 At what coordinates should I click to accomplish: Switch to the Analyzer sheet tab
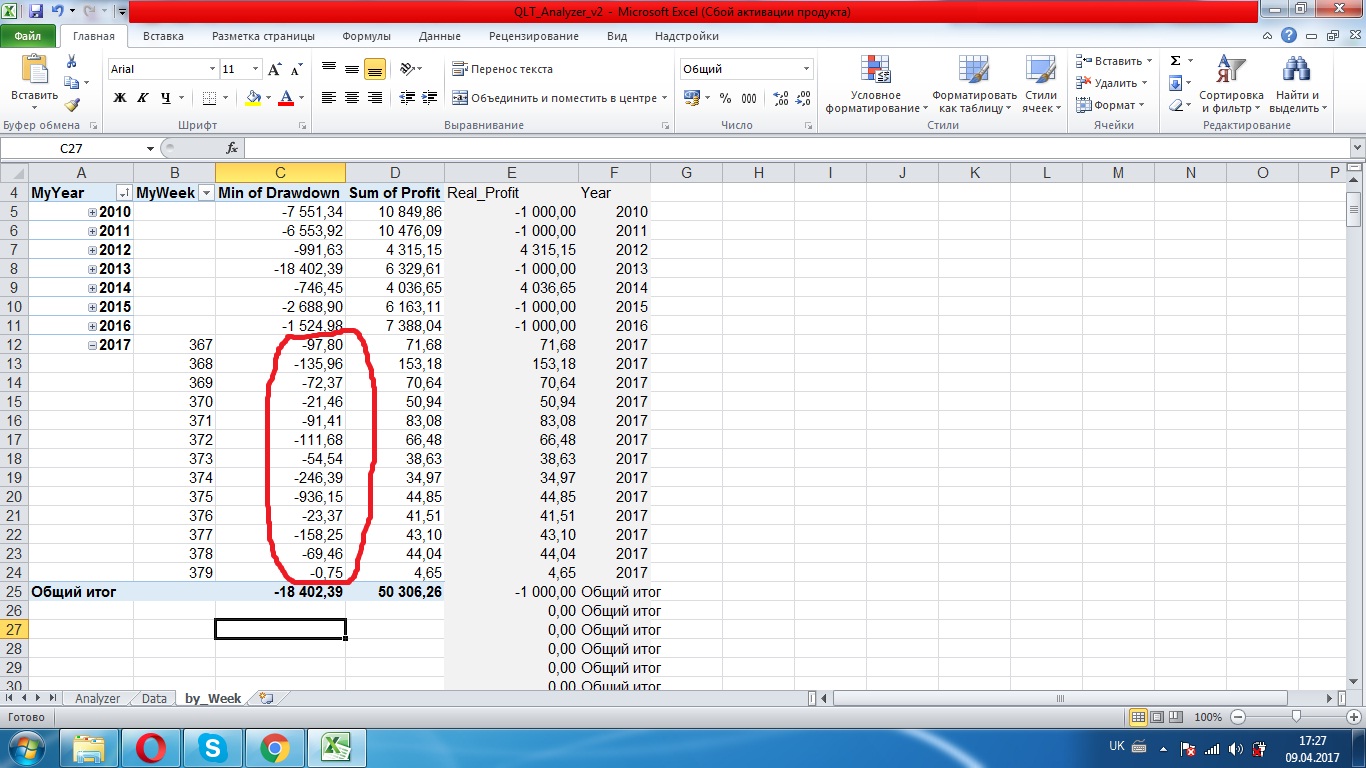coord(97,699)
